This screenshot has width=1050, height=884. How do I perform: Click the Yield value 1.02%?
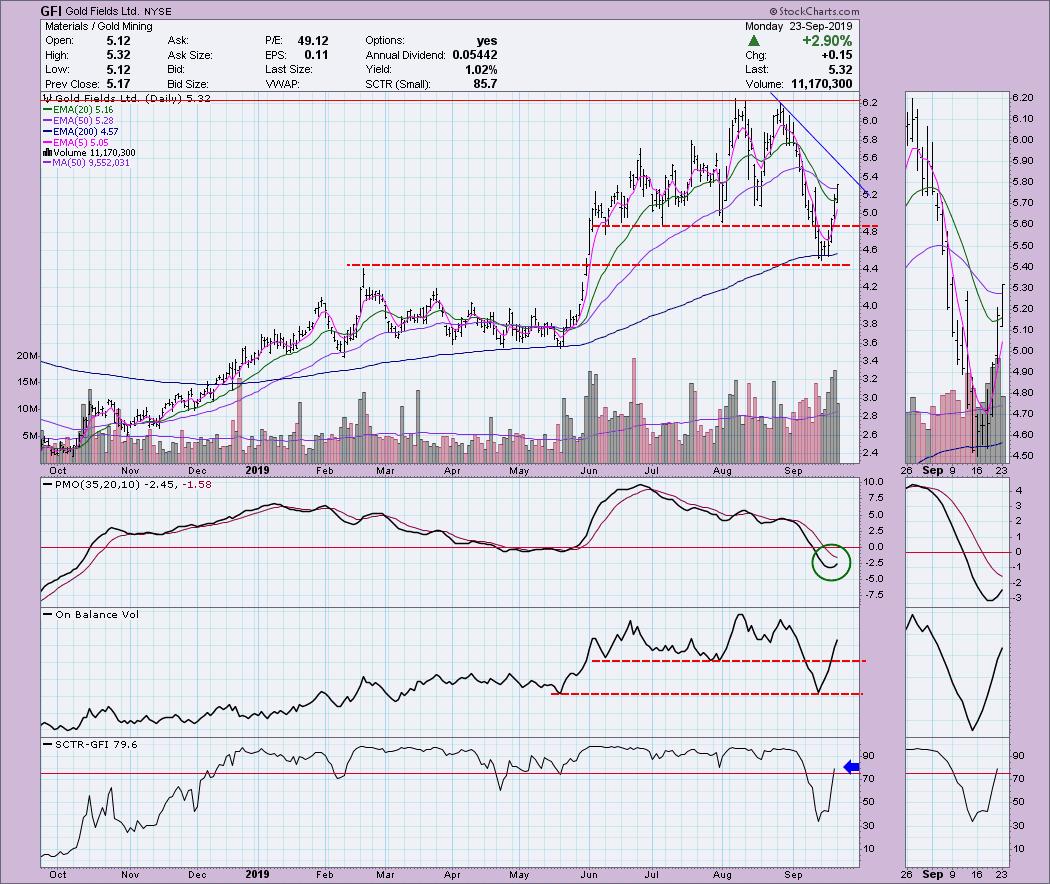coord(481,70)
